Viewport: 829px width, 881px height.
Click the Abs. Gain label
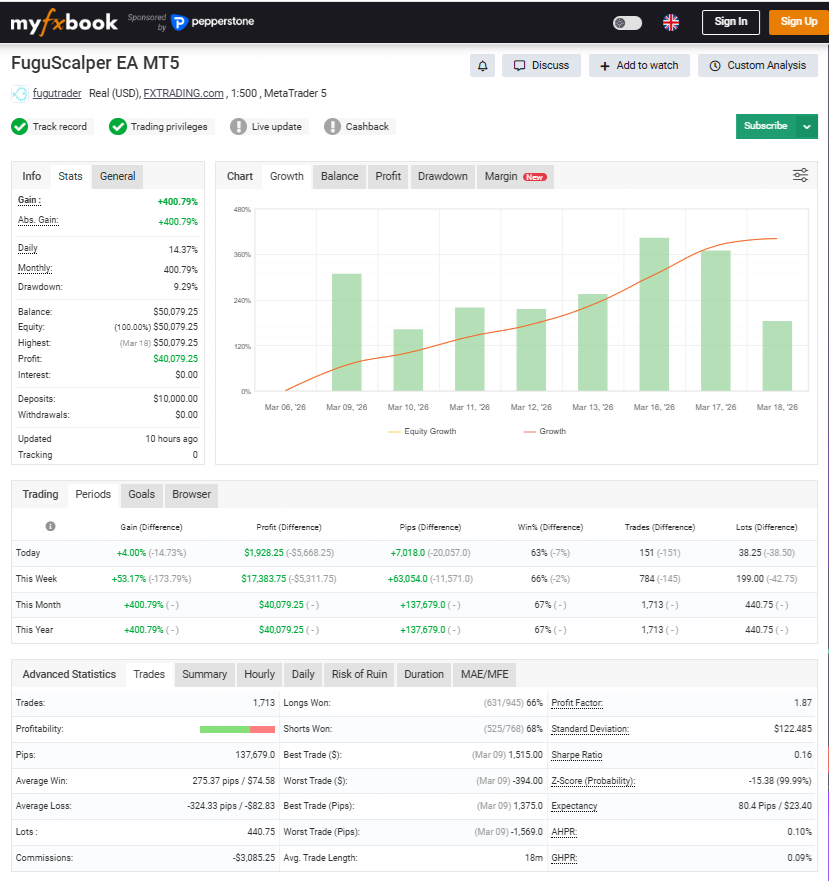pyautogui.click(x=38, y=220)
